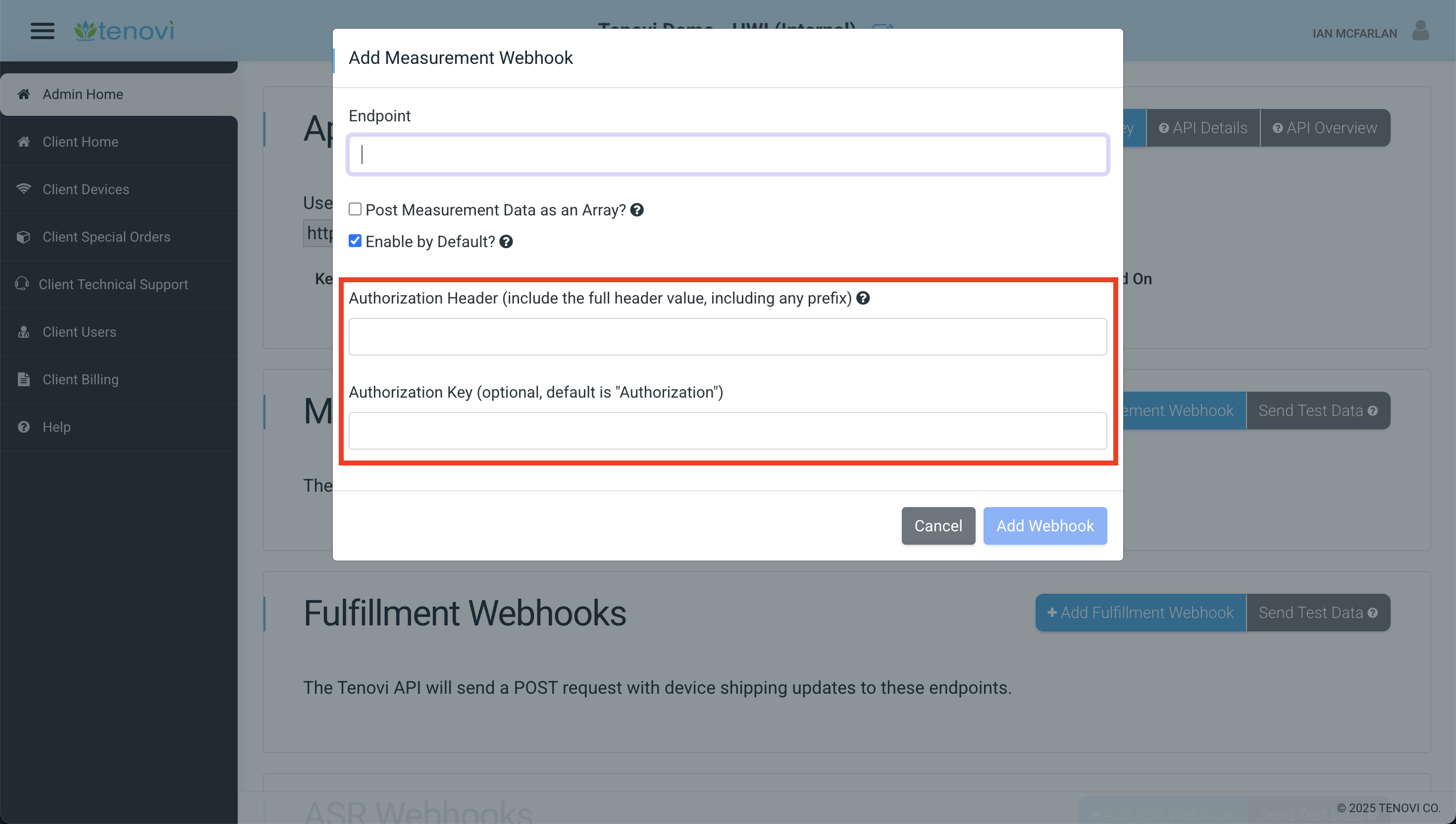Viewport: 1456px width, 824px height.
Task: Click Add Webhook to submit form
Action: pyautogui.click(x=1045, y=525)
